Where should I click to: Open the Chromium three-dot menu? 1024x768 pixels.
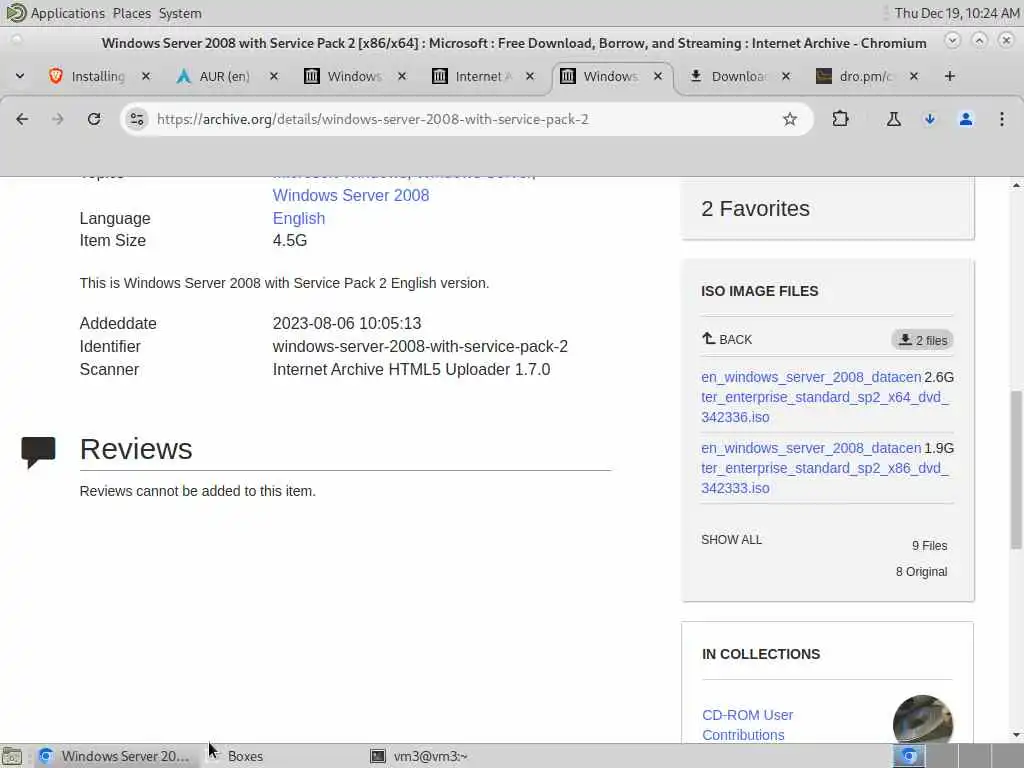pos(1002,119)
